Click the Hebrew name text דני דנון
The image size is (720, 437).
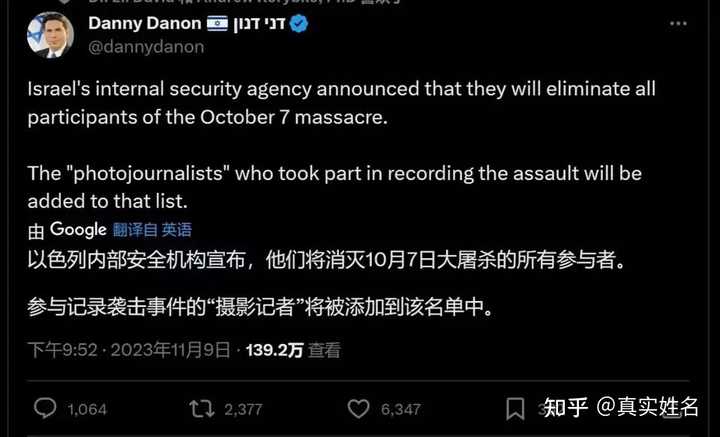(259, 23)
